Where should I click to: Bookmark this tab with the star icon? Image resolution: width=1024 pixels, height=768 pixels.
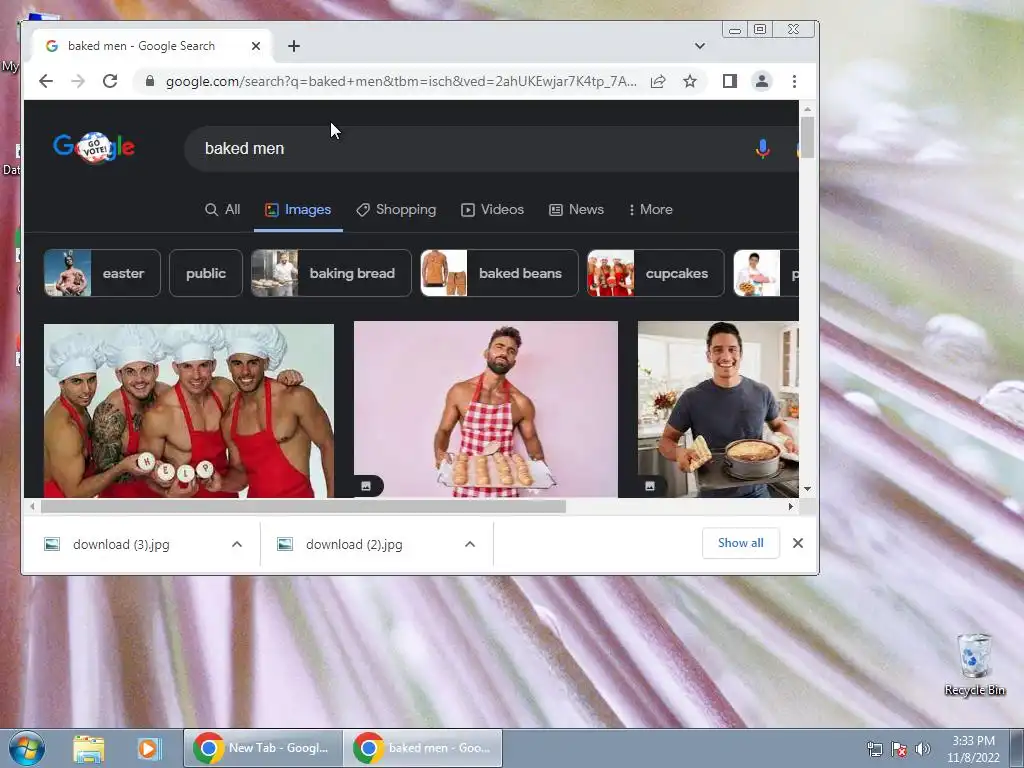[690, 81]
